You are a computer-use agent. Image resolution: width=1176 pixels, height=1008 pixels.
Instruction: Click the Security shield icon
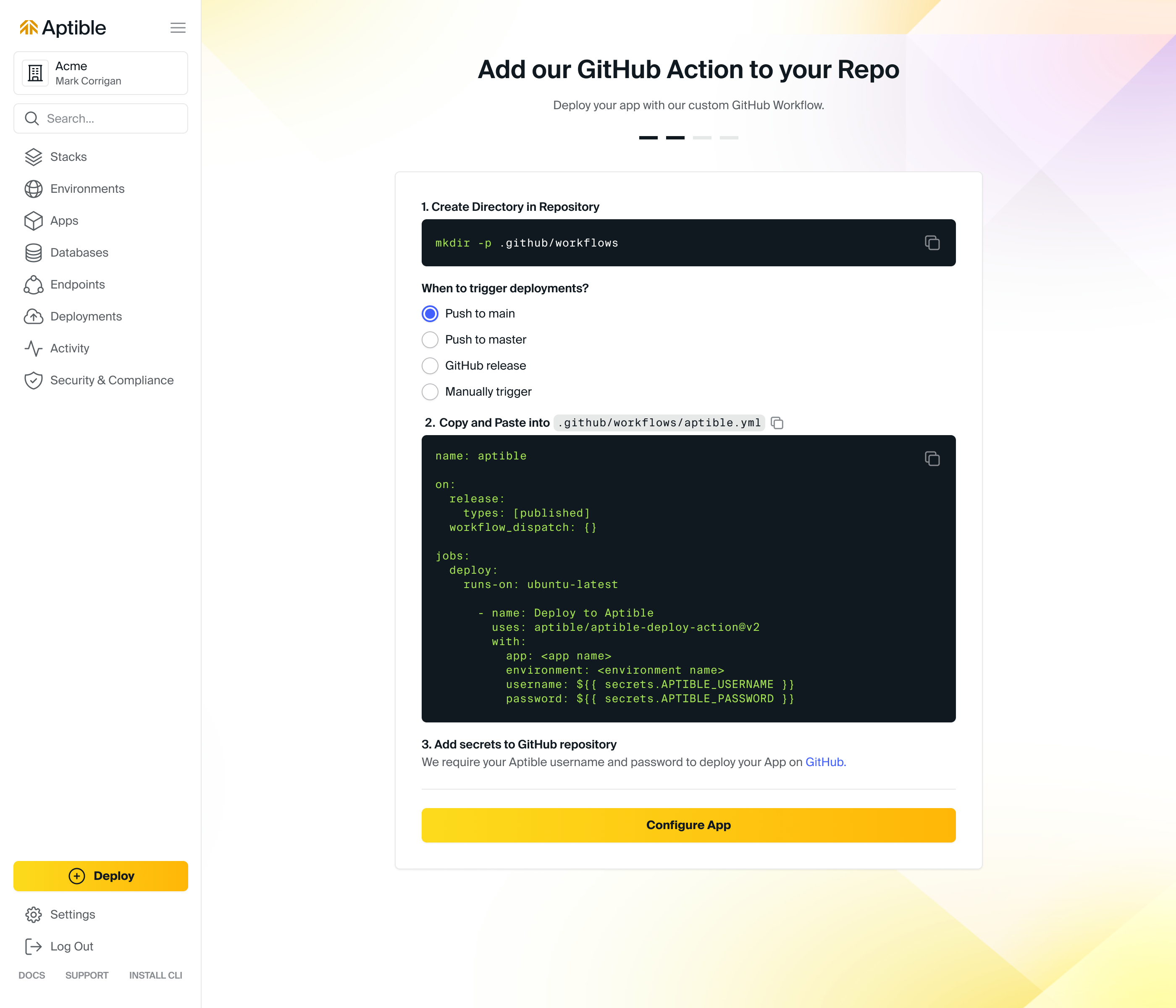tap(34, 380)
